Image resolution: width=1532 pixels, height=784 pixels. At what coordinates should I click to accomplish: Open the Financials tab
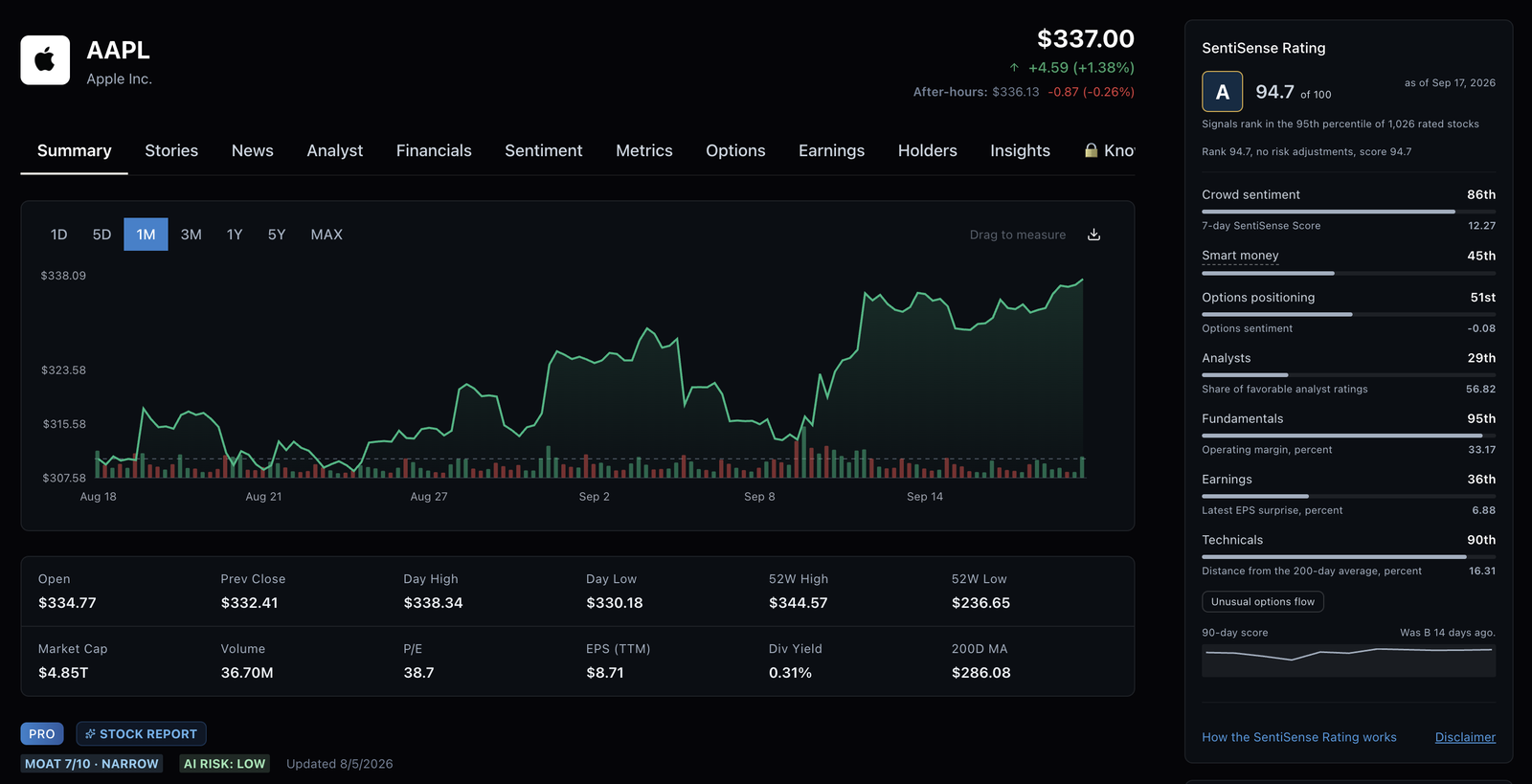434,151
